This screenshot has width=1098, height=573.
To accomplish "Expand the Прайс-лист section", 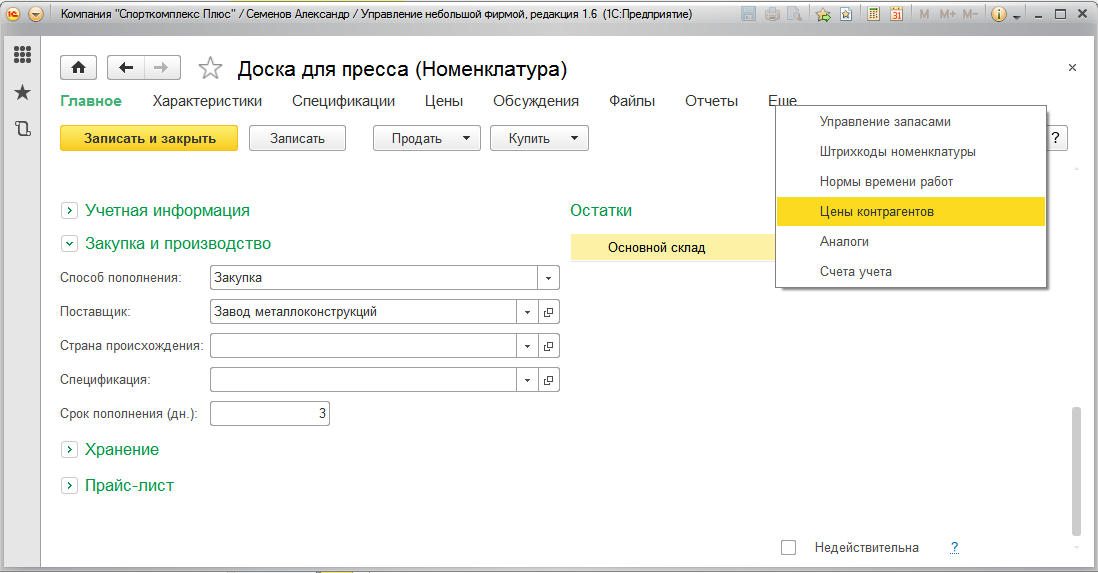I will [69, 485].
